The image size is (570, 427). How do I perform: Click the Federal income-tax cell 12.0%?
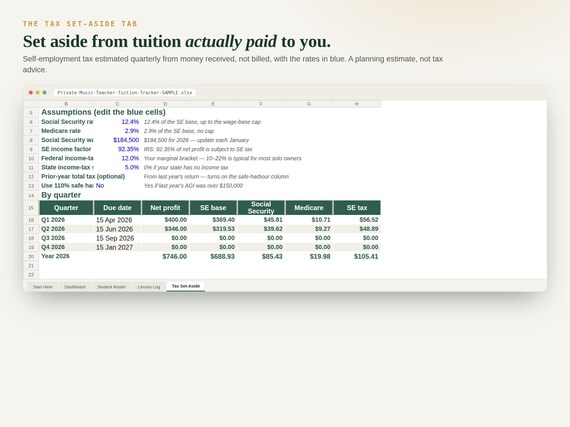click(x=117, y=158)
